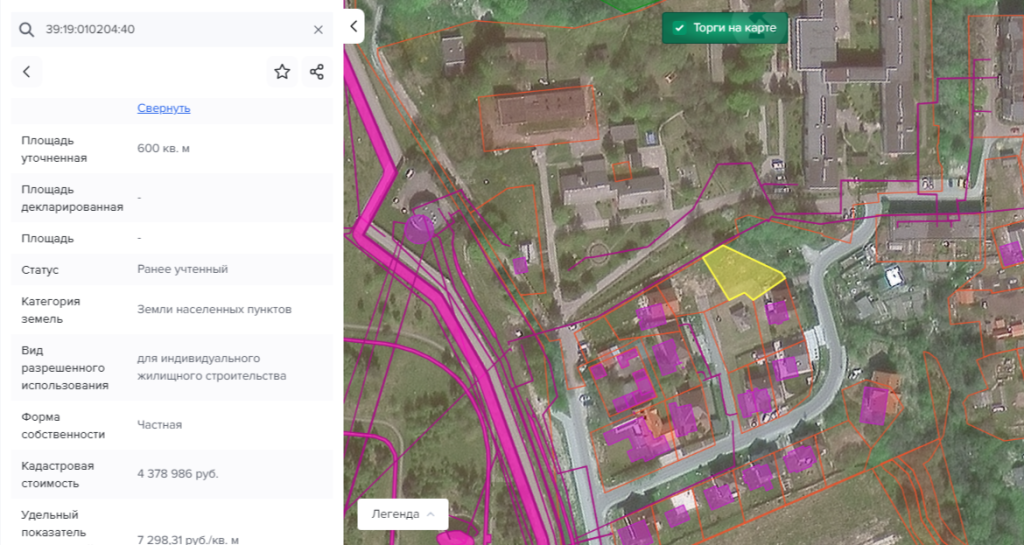Collapse the side info panel chevron

coord(353,27)
